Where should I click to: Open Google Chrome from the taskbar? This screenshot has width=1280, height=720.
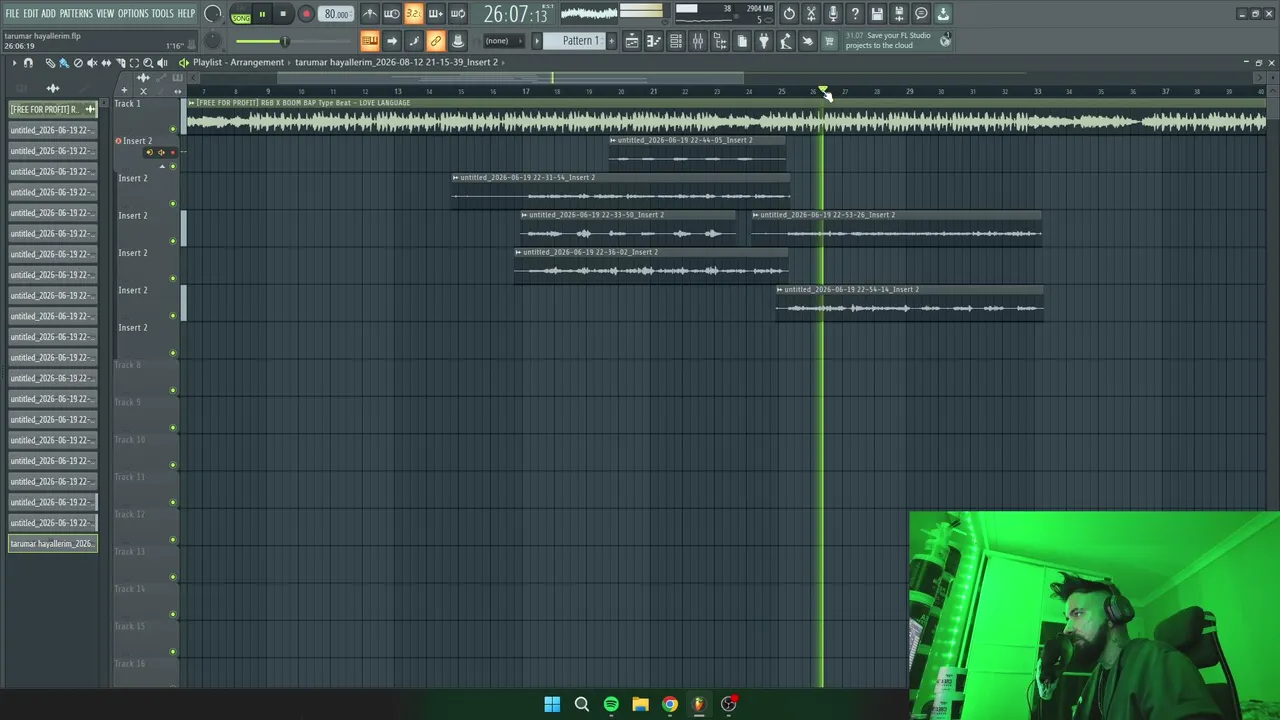coord(670,704)
